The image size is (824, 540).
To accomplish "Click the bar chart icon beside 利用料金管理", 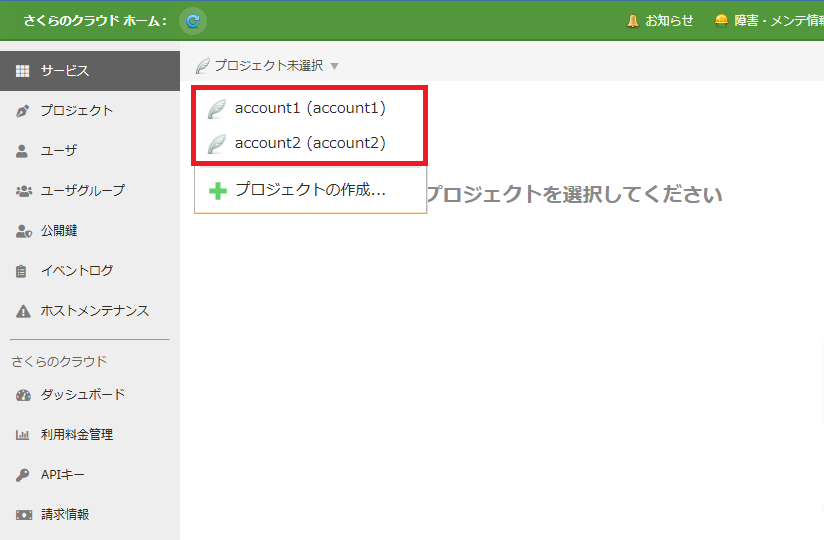I will (22, 435).
